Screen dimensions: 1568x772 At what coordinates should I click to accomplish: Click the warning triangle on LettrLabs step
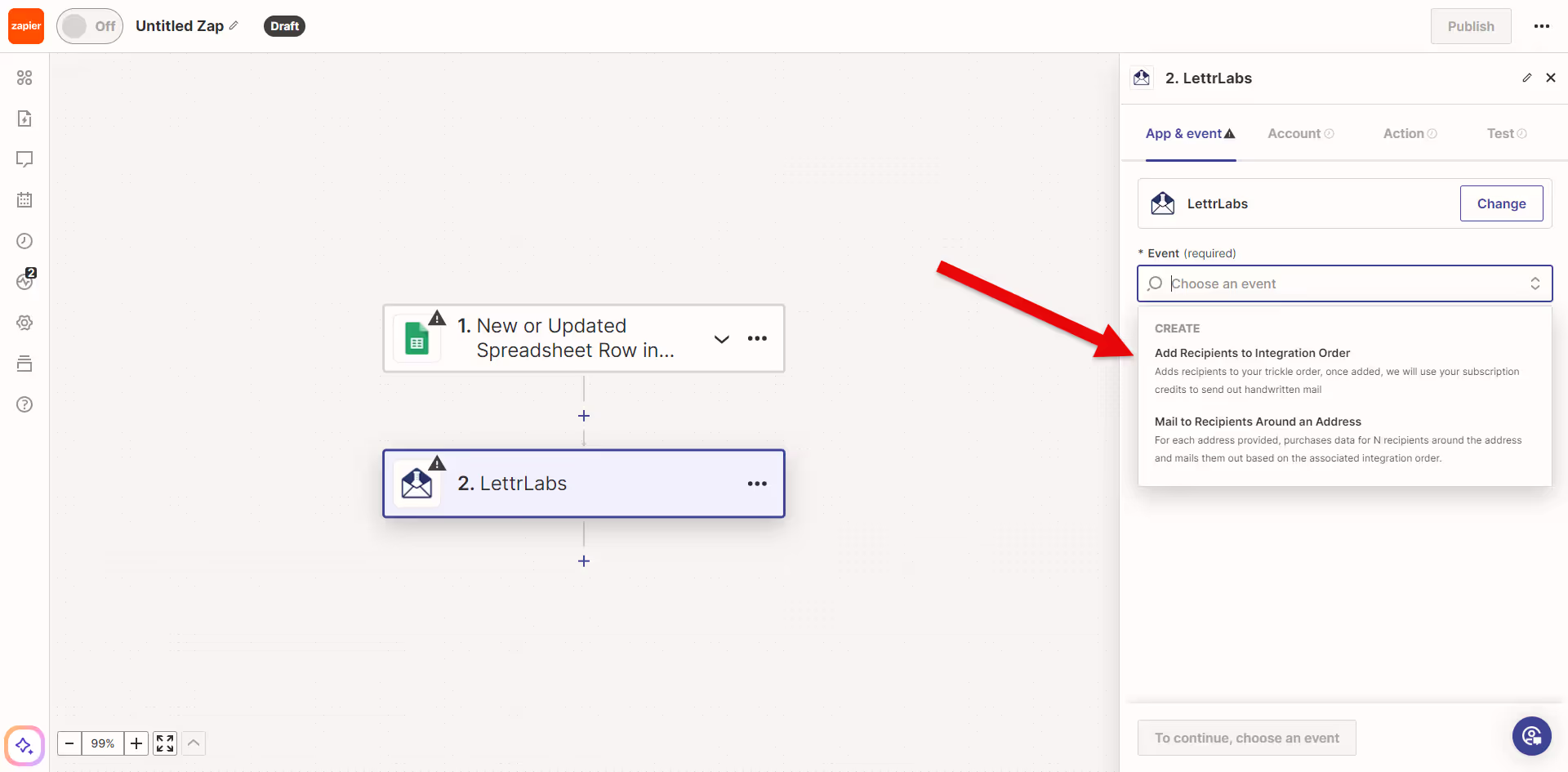point(438,463)
